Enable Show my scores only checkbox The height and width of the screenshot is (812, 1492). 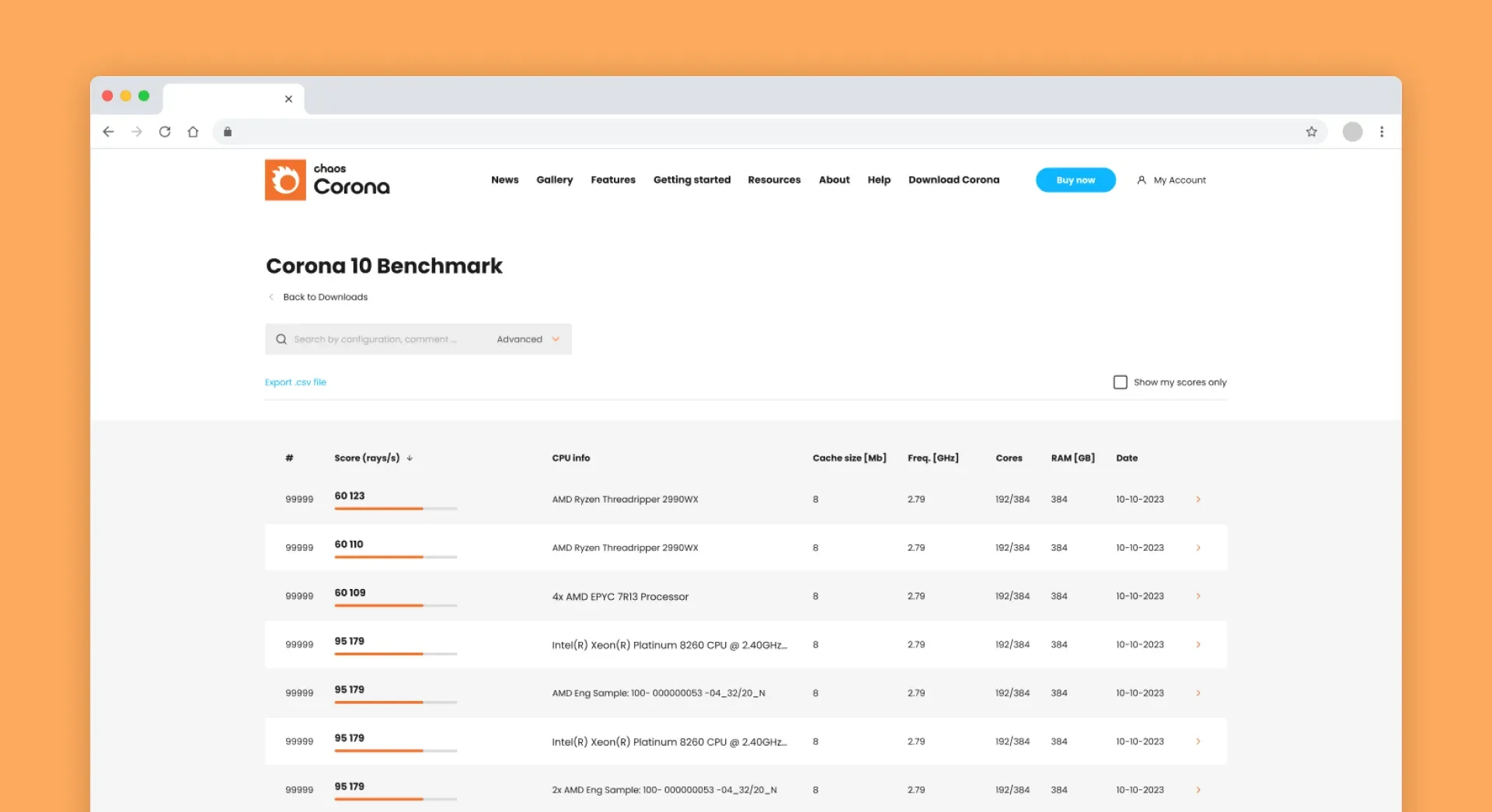point(1120,382)
